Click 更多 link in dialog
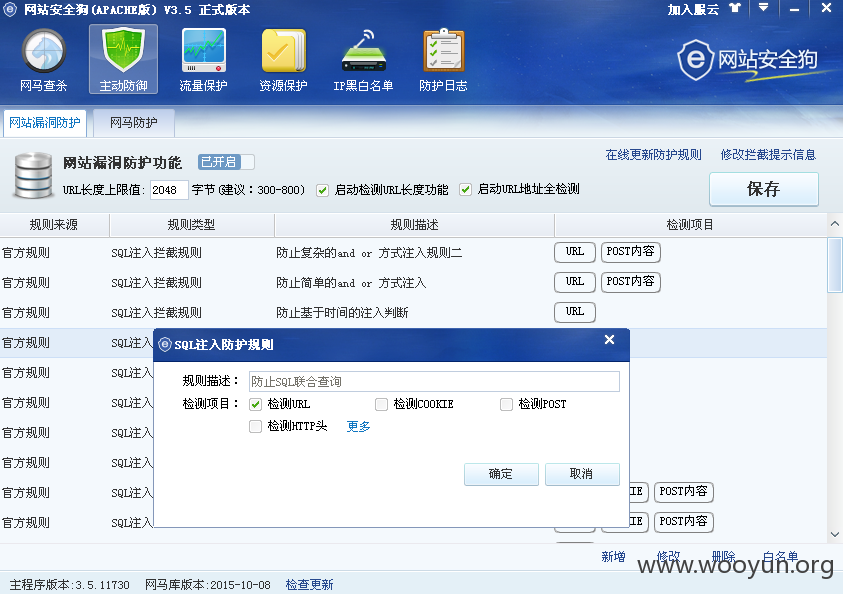 [359, 427]
